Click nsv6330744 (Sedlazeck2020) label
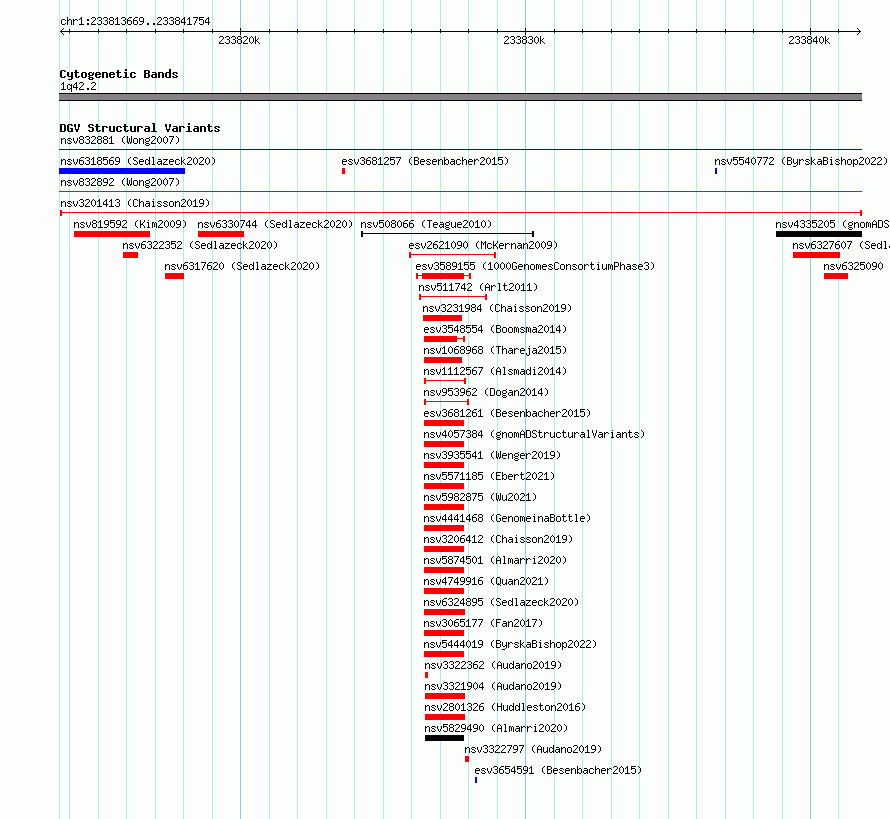890x819 pixels. [x=275, y=224]
